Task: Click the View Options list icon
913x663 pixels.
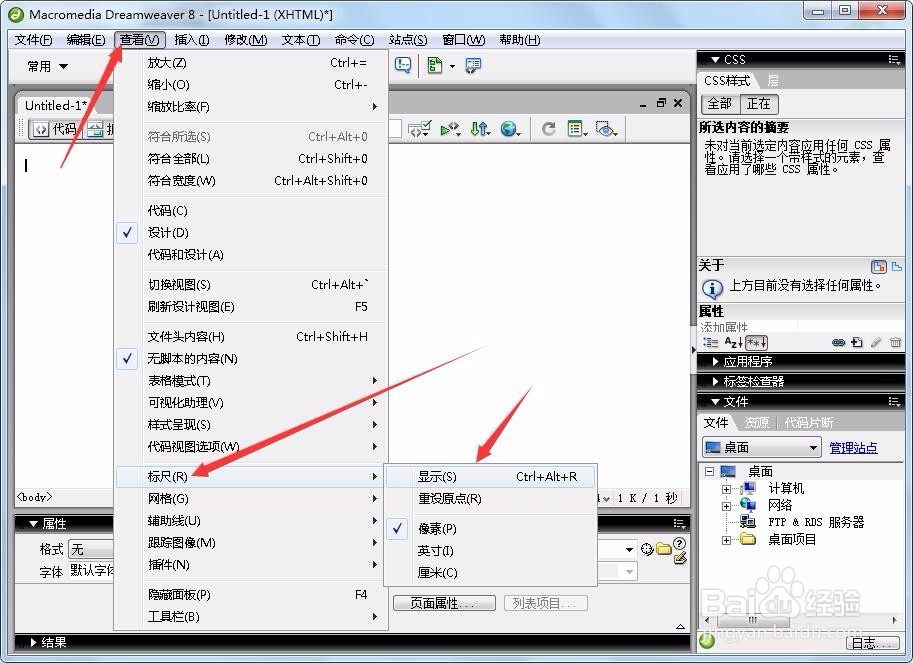Action: tap(576, 129)
